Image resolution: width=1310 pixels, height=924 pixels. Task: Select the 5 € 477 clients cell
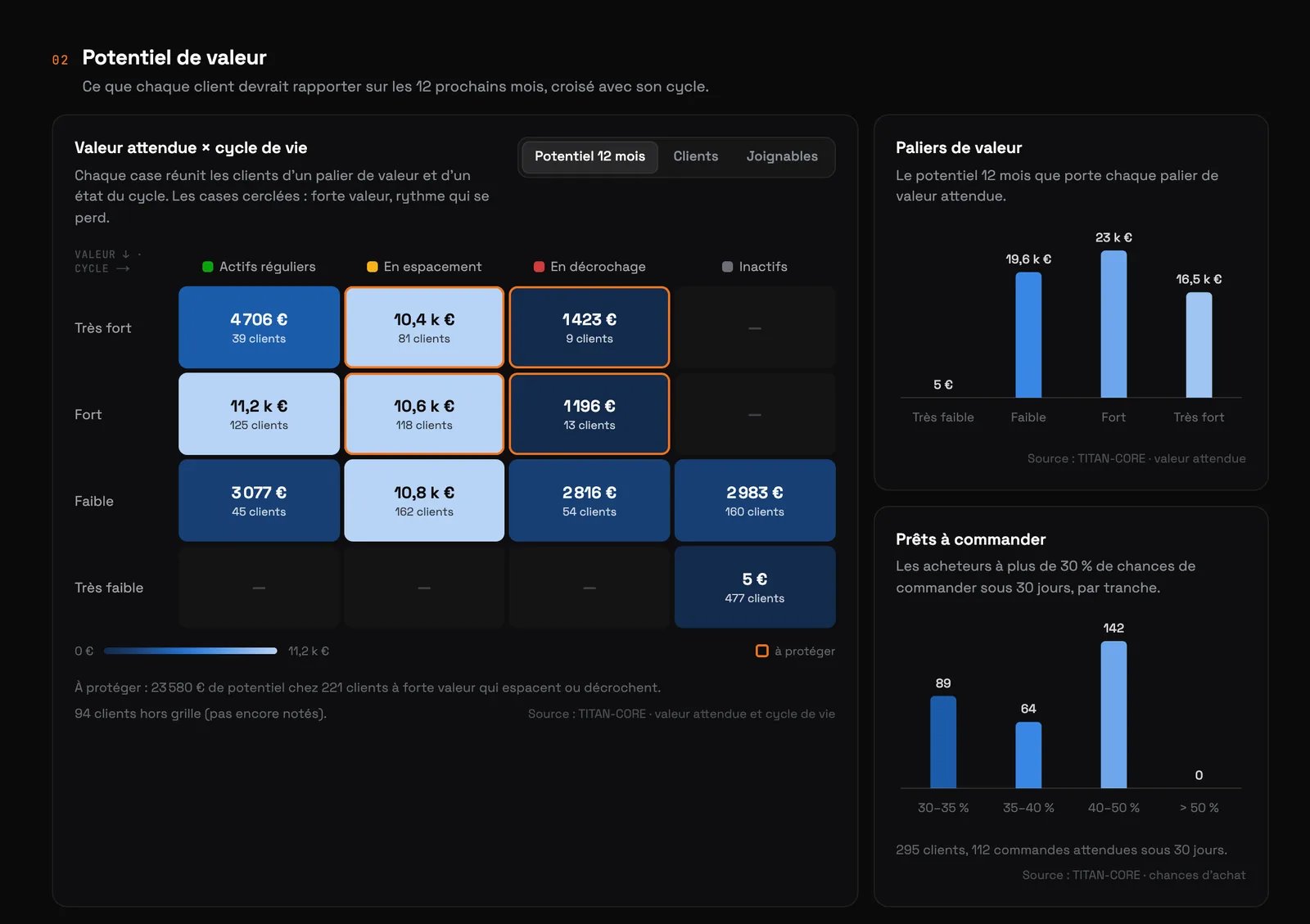pyautogui.click(x=755, y=587)
